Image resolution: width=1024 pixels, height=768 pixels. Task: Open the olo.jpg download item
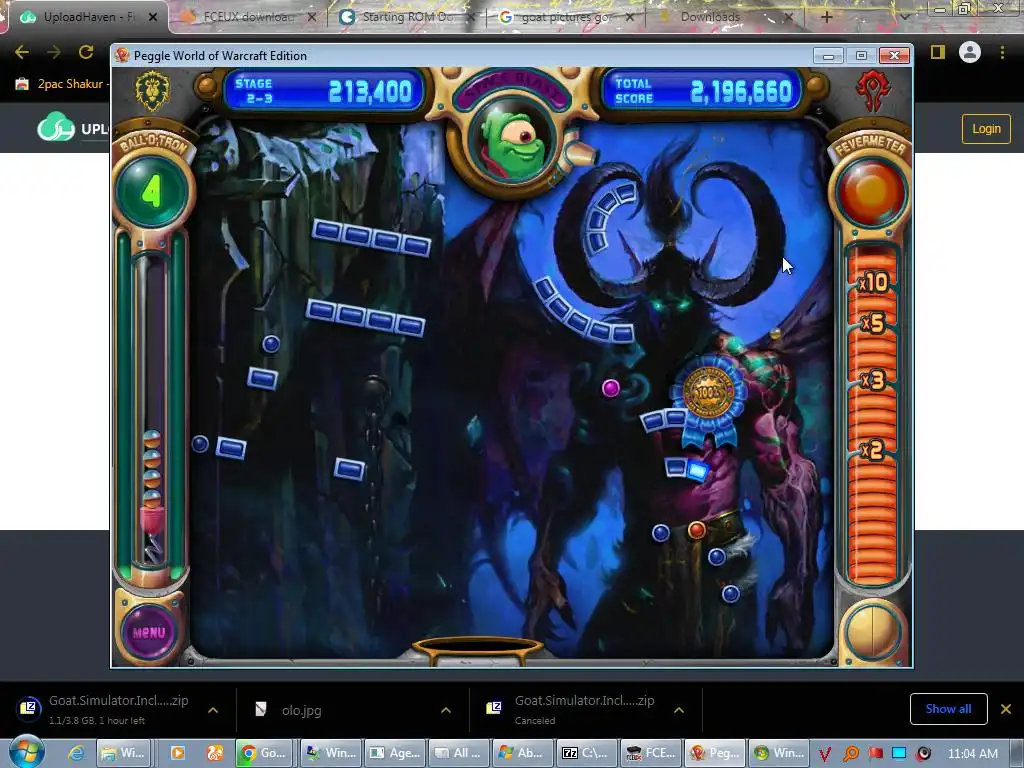[301, 710]
